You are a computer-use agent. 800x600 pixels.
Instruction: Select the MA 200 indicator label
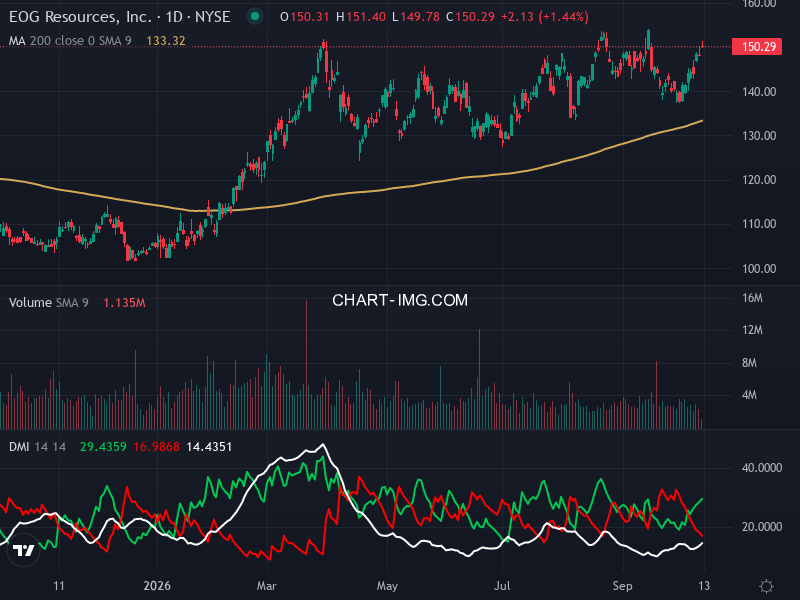[x=70, y=41]
